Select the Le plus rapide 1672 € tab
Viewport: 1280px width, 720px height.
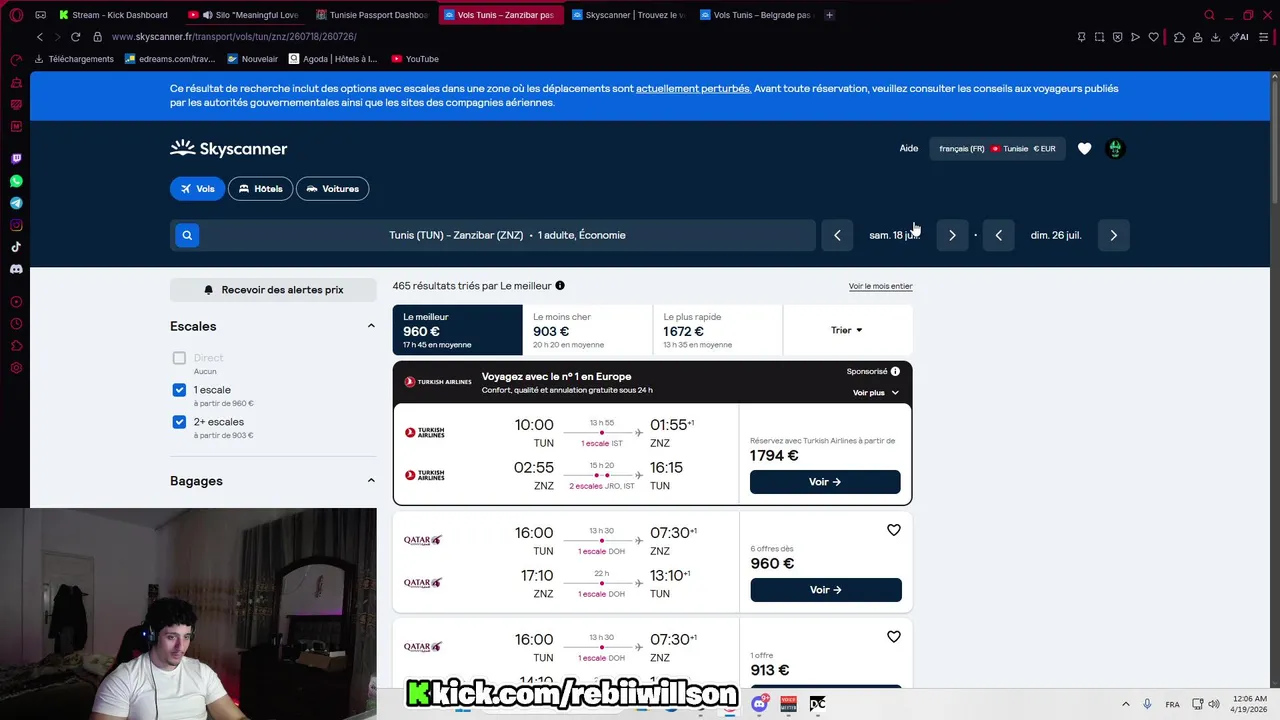[717, 330]
